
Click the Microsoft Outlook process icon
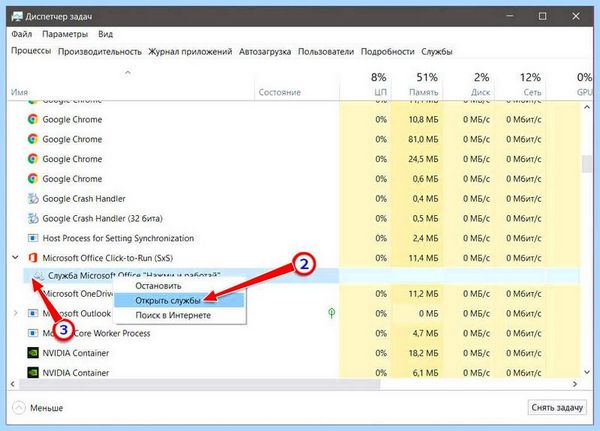(33, 313)
